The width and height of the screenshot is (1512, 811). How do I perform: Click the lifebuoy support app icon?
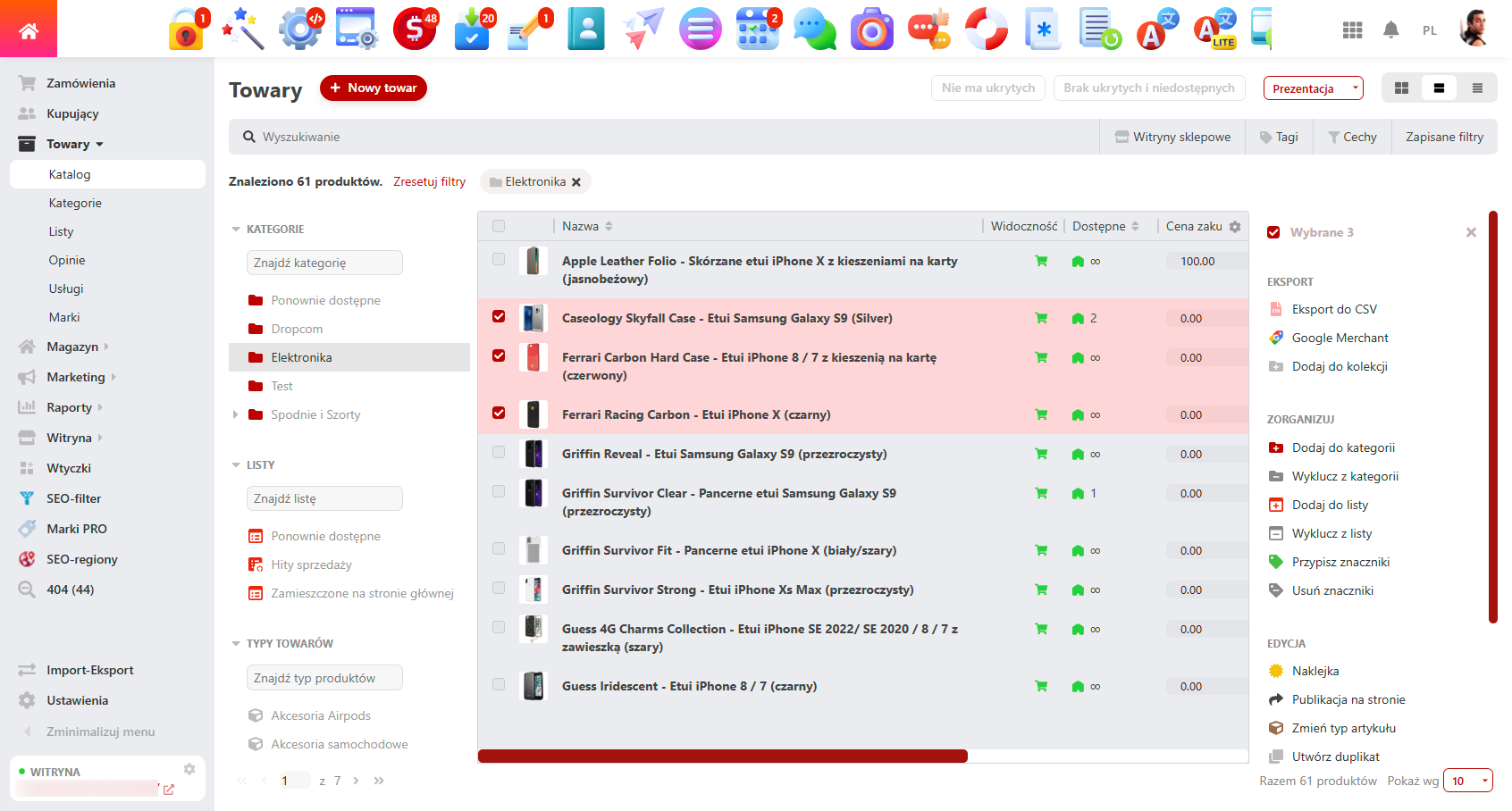tap(986, 29)
